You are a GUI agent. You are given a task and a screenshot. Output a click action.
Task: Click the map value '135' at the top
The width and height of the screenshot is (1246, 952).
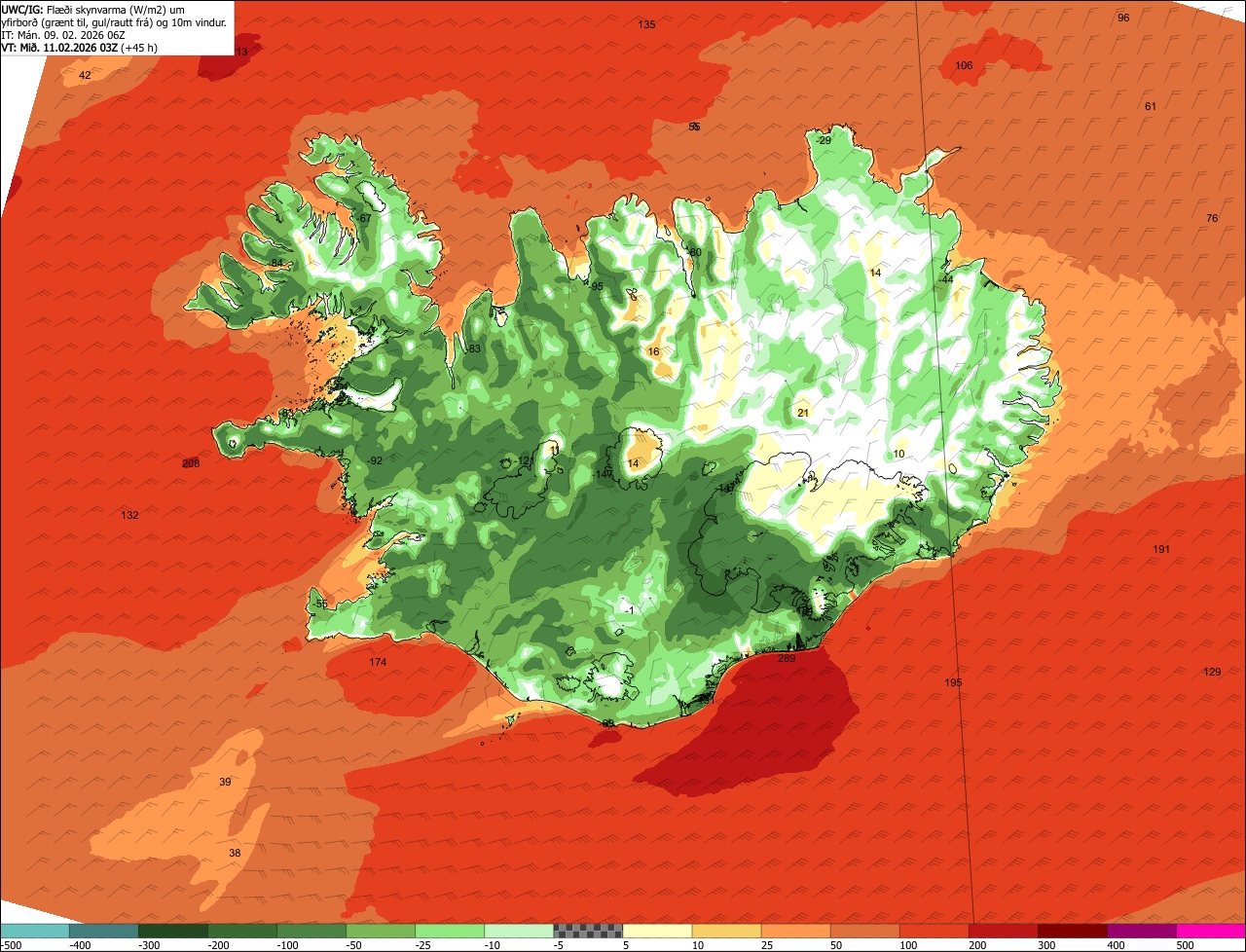tap(646, 24)
